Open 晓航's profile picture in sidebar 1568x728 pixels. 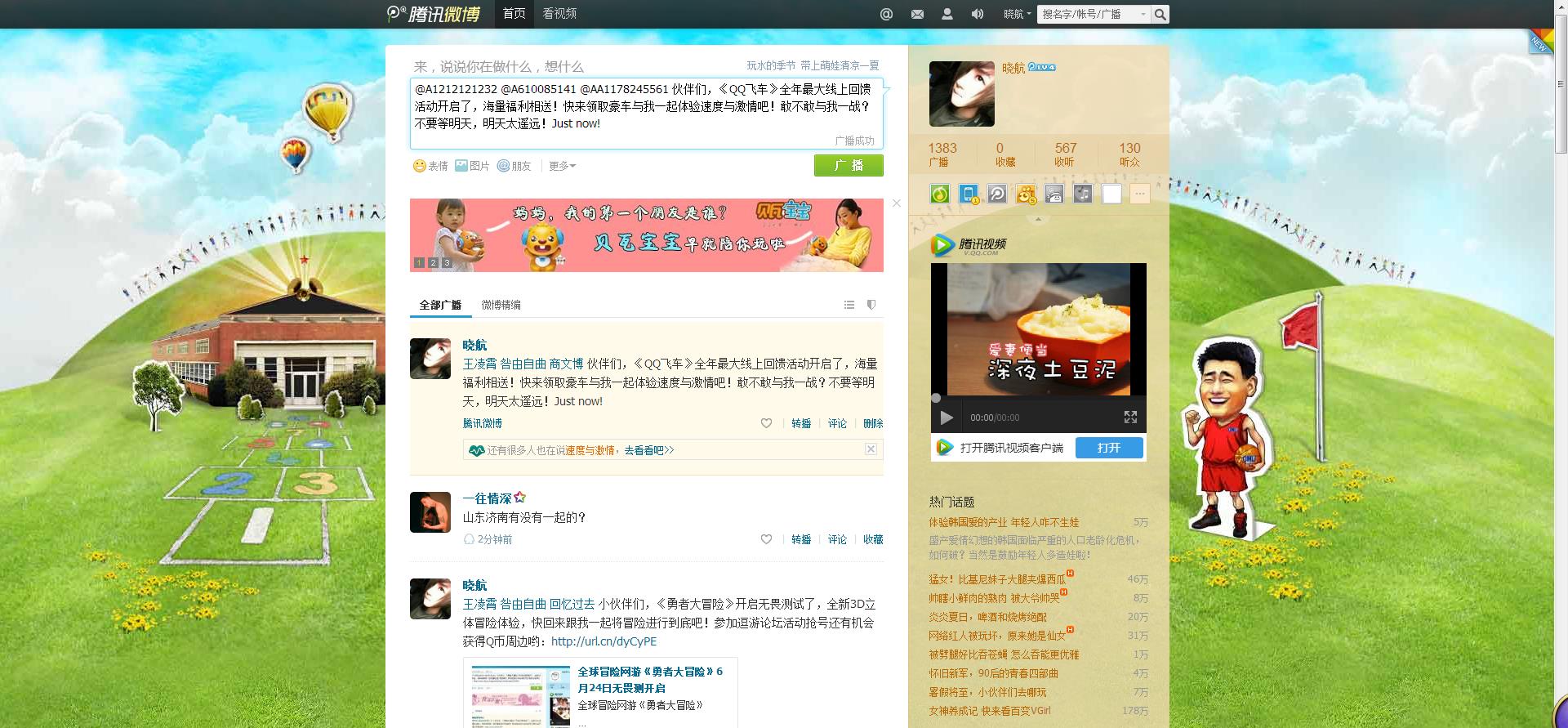point(962,94)
